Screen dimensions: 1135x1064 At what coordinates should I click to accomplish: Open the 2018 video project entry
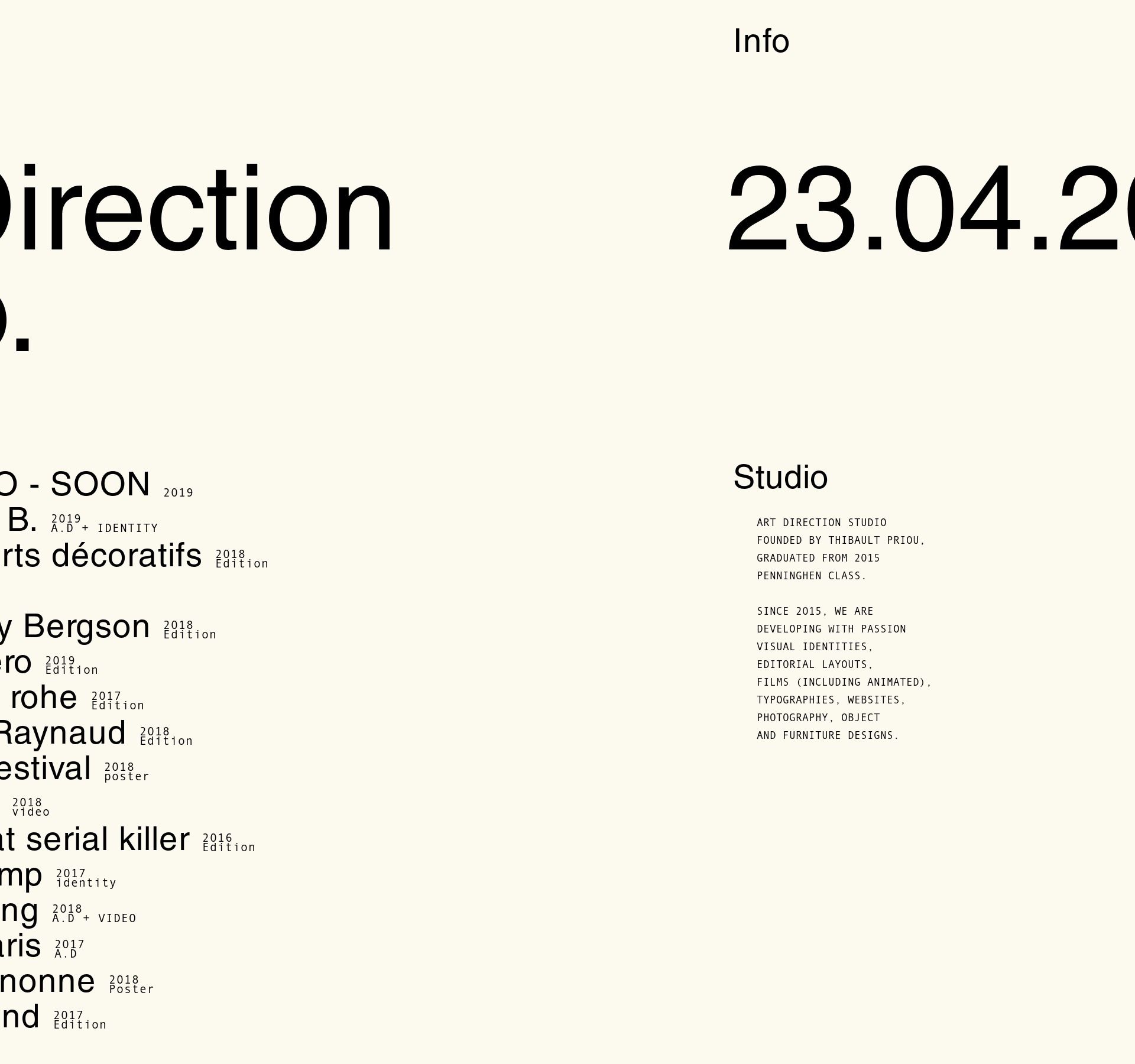click(30, 807)
